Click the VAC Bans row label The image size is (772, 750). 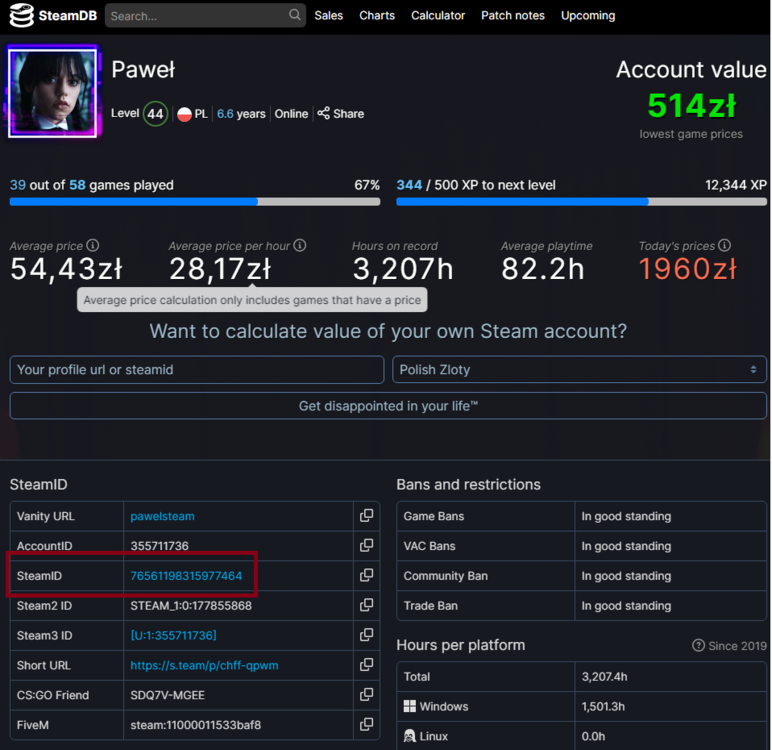(x=429, y=546)
